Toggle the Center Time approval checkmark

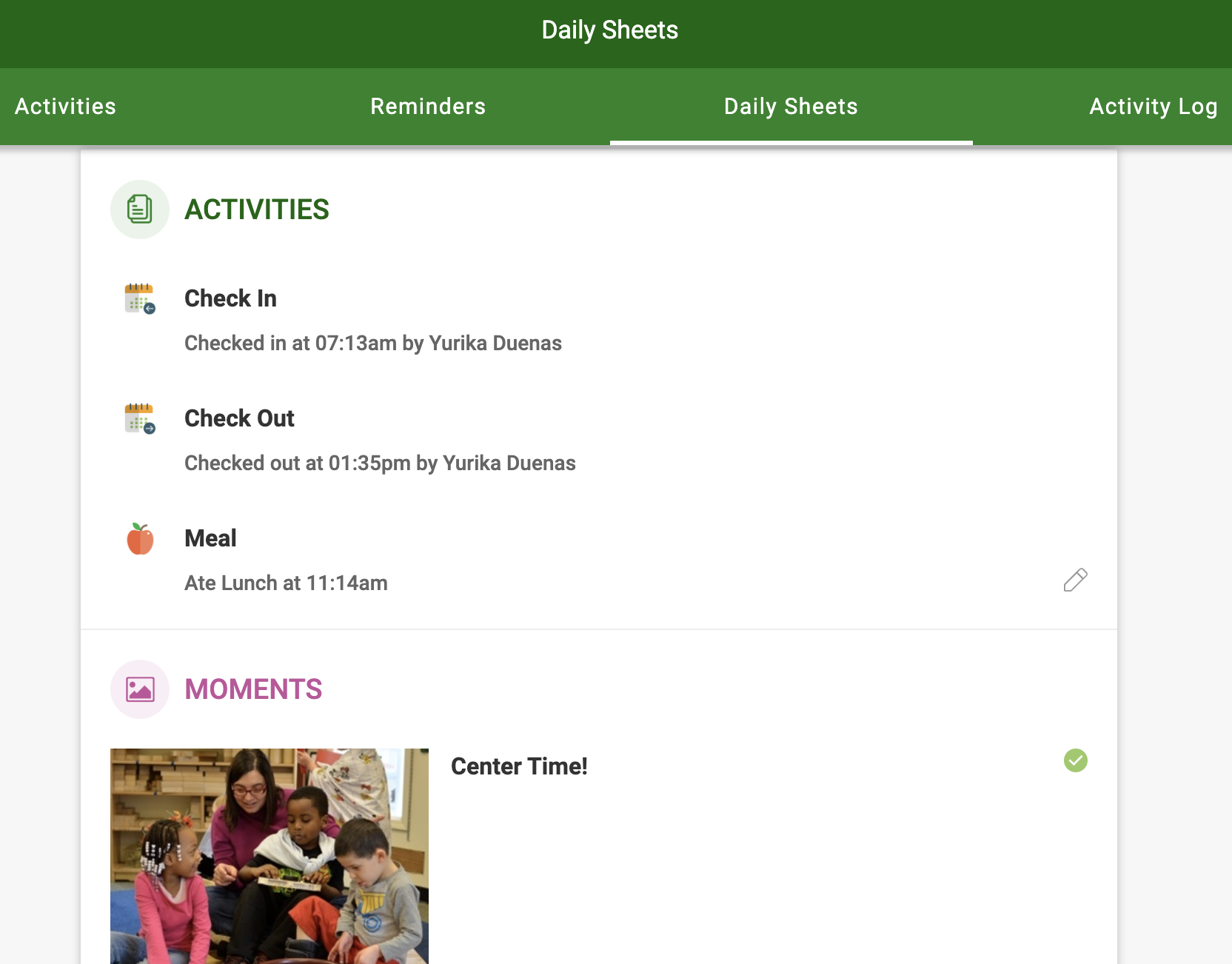1075,760
